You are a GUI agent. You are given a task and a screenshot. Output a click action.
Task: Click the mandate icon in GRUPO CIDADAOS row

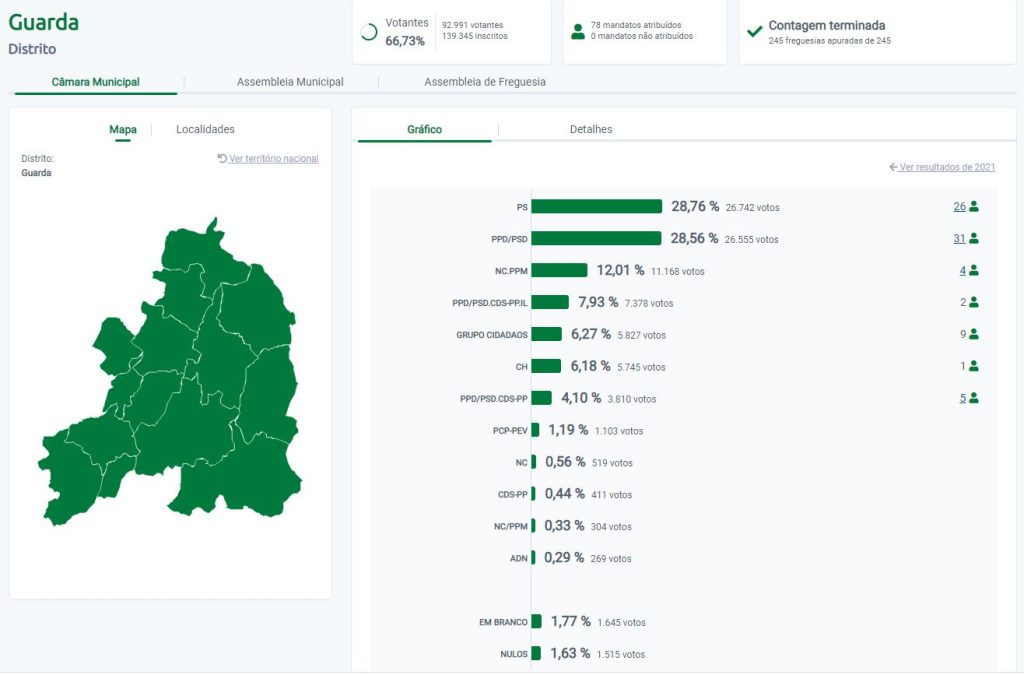(974, 335)
